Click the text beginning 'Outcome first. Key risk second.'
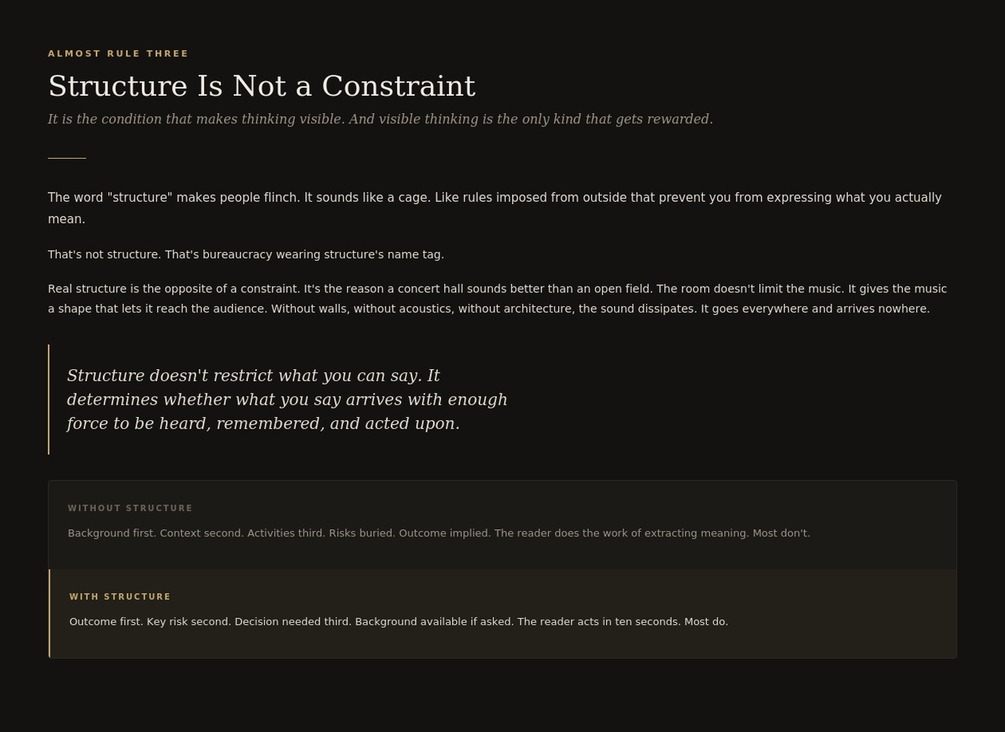Image resolution: width=1005 pixels, height=732 pixels. [x=399, y=622]
